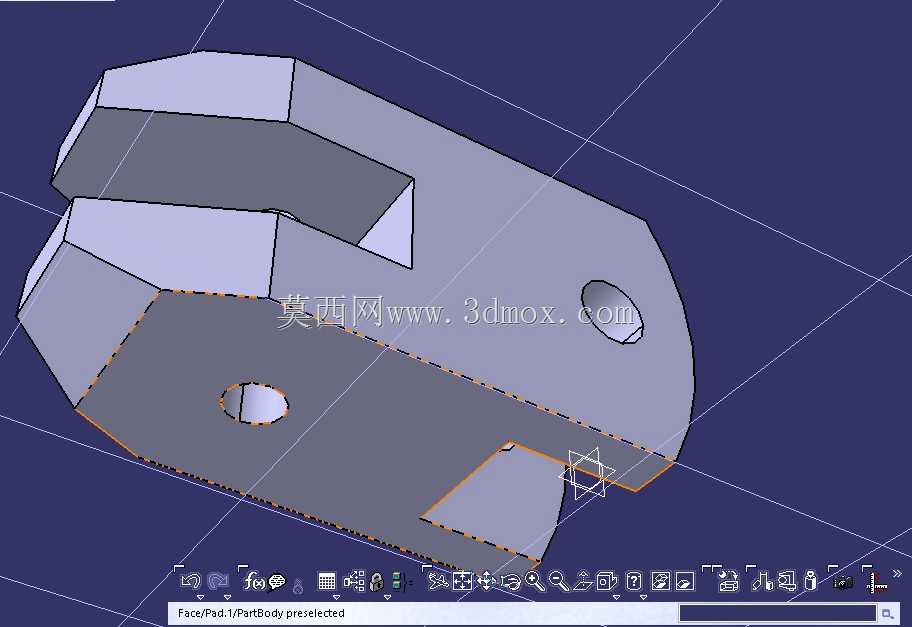Click the 3D compass on the part
Viewport: 912px width, 627px height.
(587, 473)
